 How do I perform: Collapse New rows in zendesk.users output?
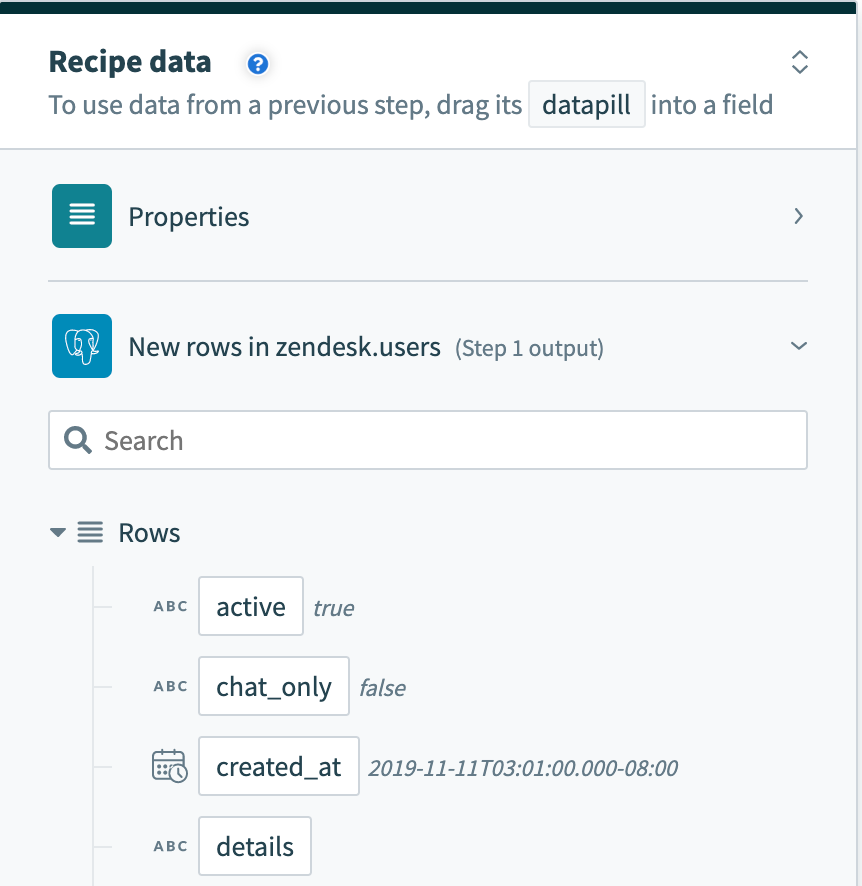pos(797,345)
